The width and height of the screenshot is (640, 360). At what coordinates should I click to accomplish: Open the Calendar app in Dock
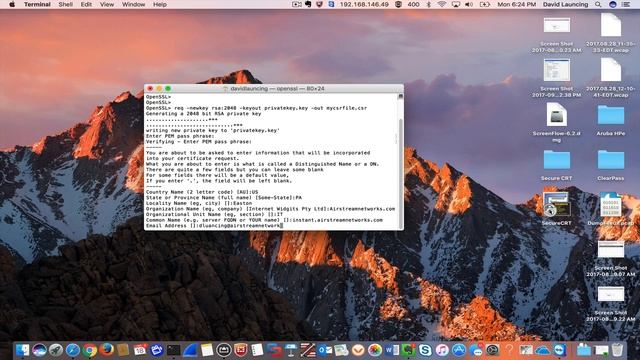[140, 350]
